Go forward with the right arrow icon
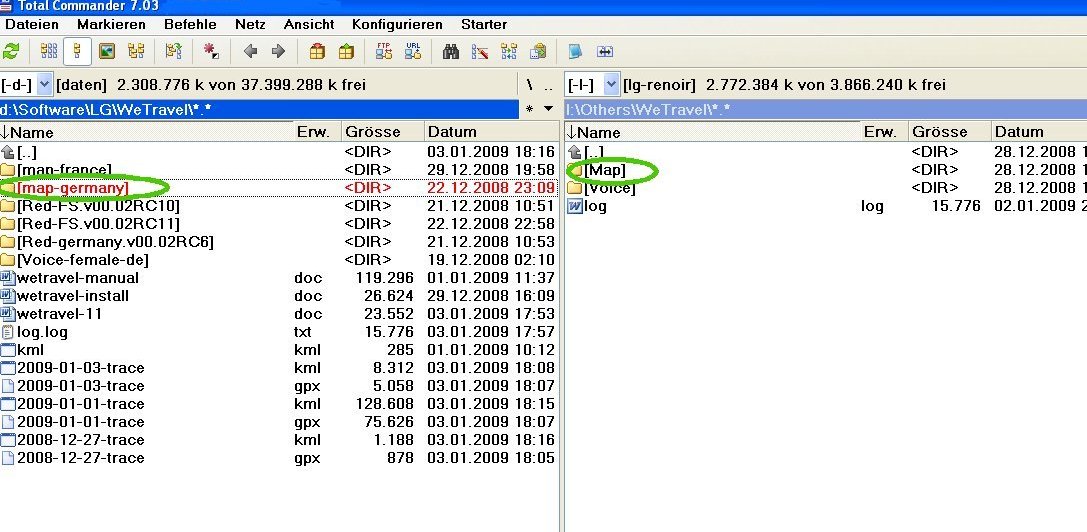The image size is (1087, 532). pyautogui.click(x=278, y=51)
